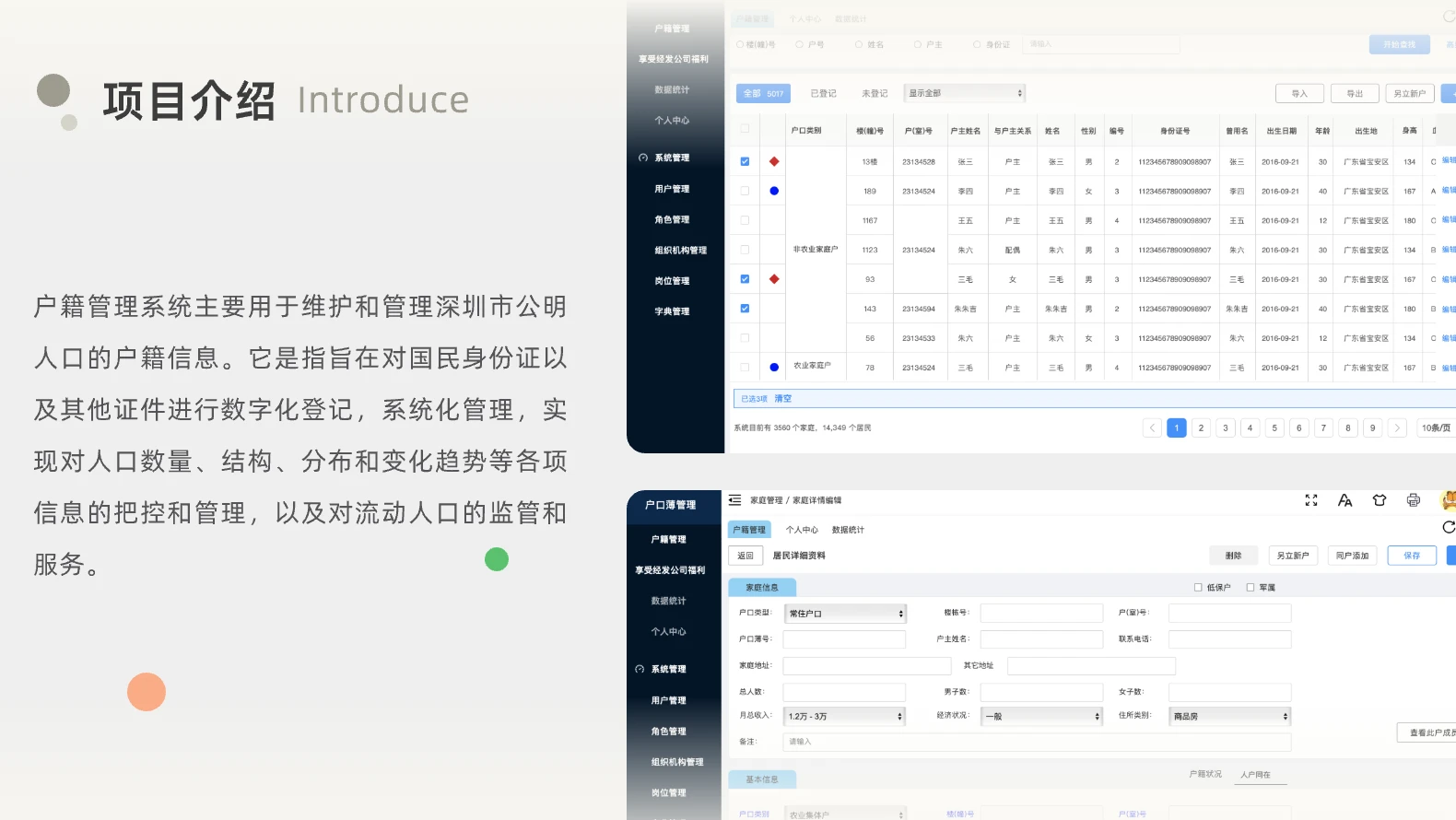The width and height of the screenshot is (1456, 820).
Task: Click the 家庭地址 input field
Action: [x=866, y=665]
